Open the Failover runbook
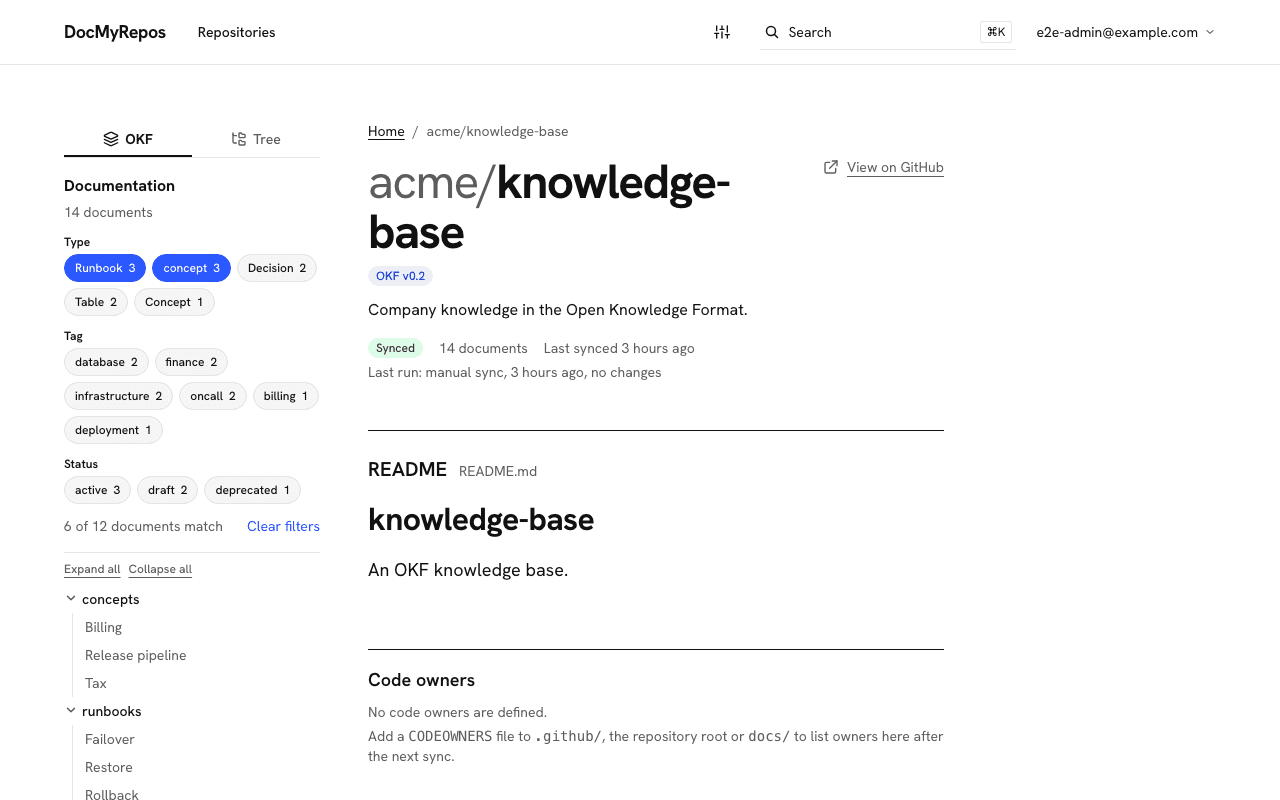 (110, 739)
